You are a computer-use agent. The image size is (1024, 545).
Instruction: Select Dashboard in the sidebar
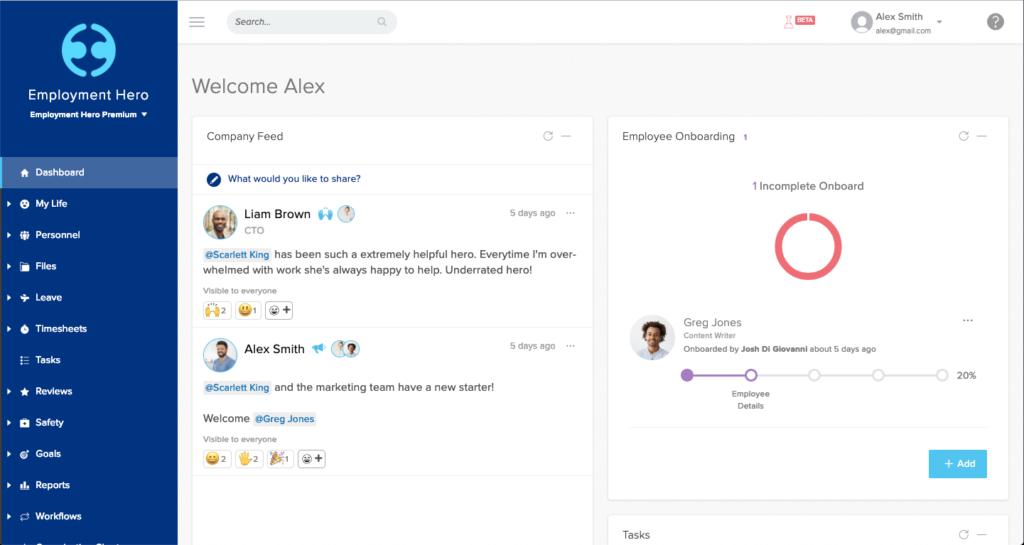click(59, 172)
